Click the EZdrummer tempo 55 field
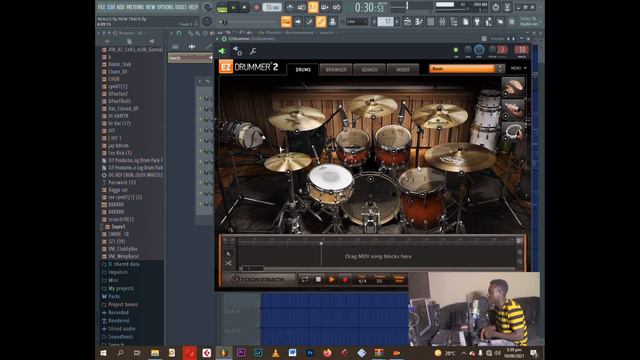 [x=380, y=280]
